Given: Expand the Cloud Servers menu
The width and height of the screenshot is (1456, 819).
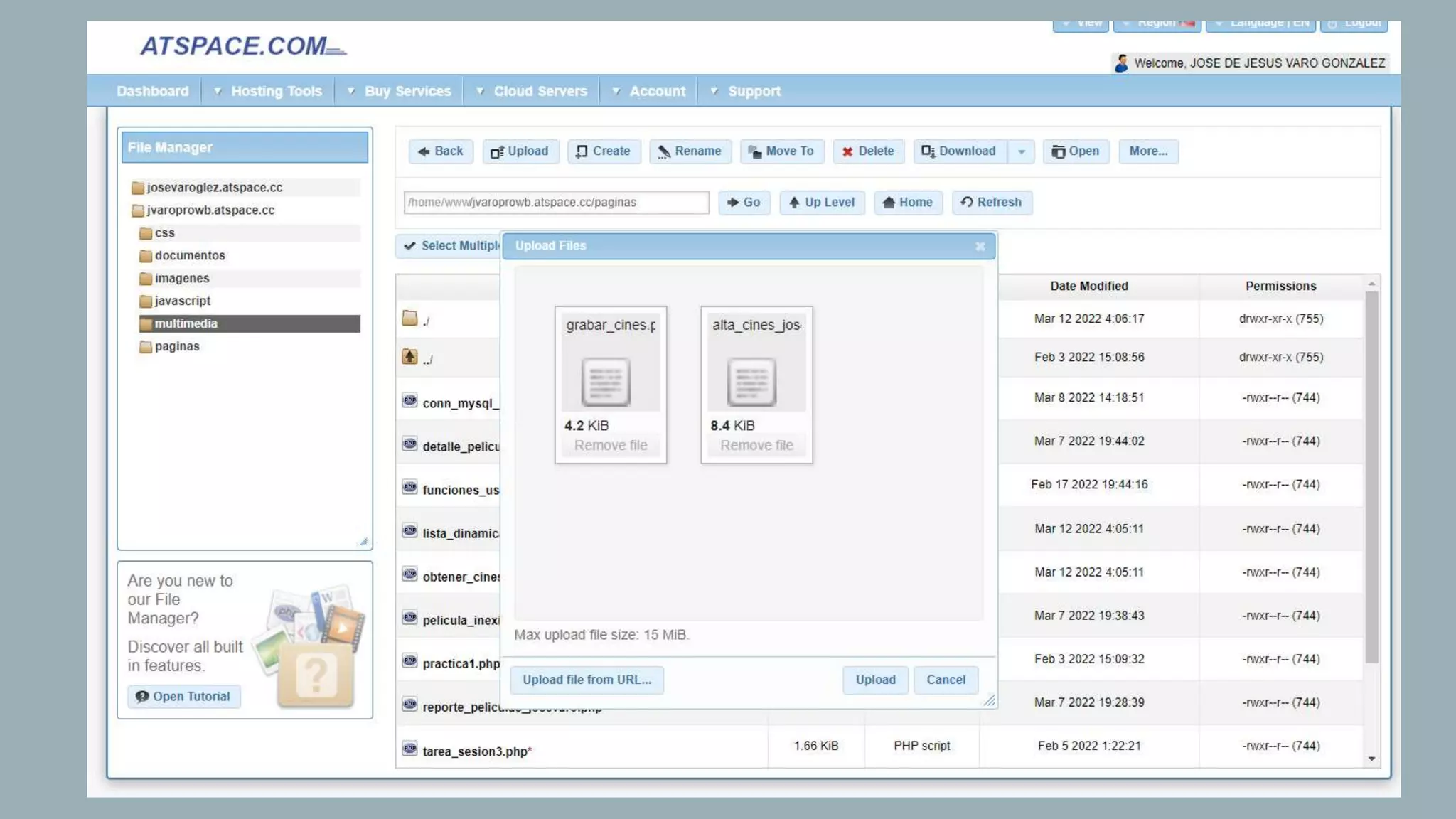Looking at the screenshot, I should (x=540, y=91).
